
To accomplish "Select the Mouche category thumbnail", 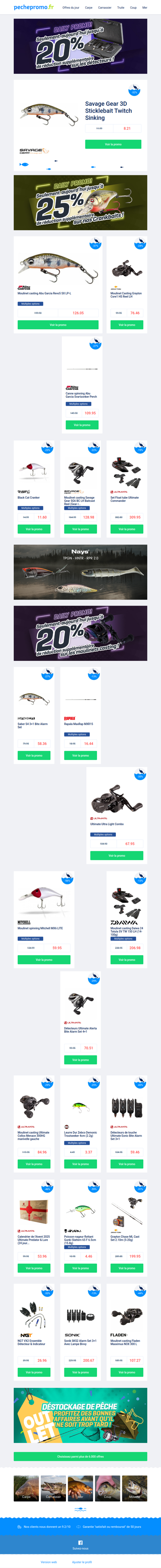I will click(x=134, y=1488).
